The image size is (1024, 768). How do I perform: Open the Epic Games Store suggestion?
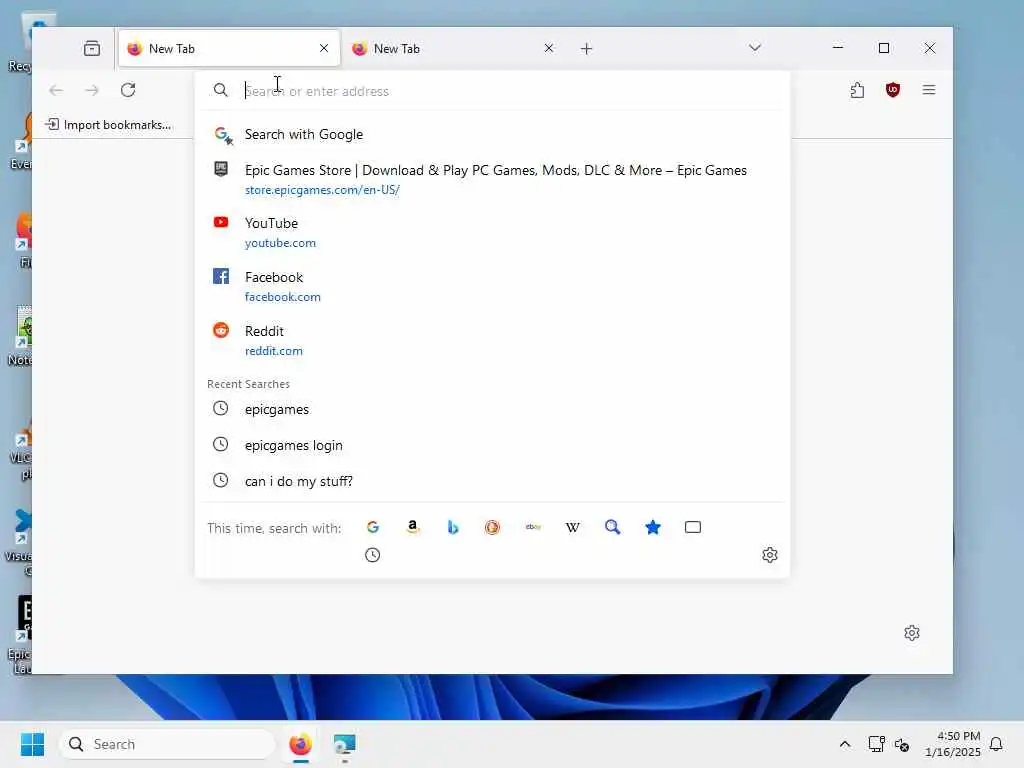pos(492,179)
